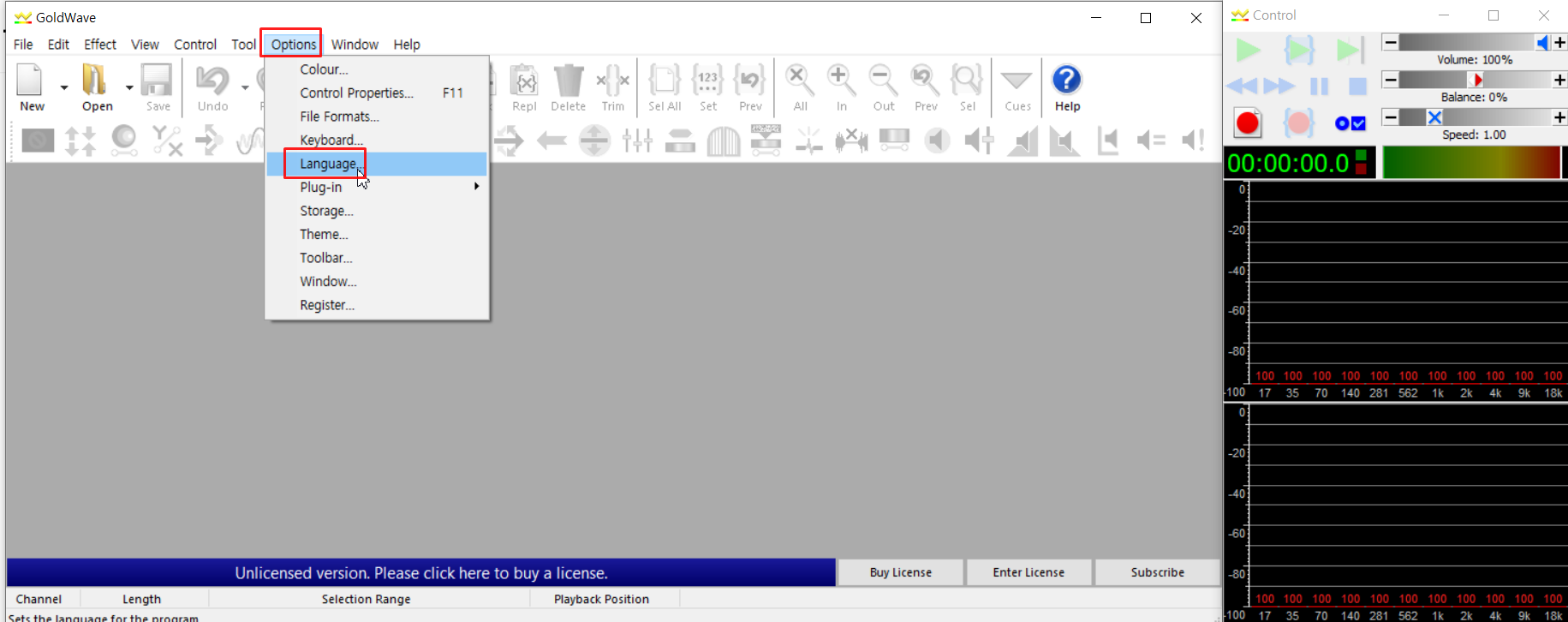Click the Speed slider X handle
The image size is (1568, 622).
pyautogui.click(x=1434, y=117)
